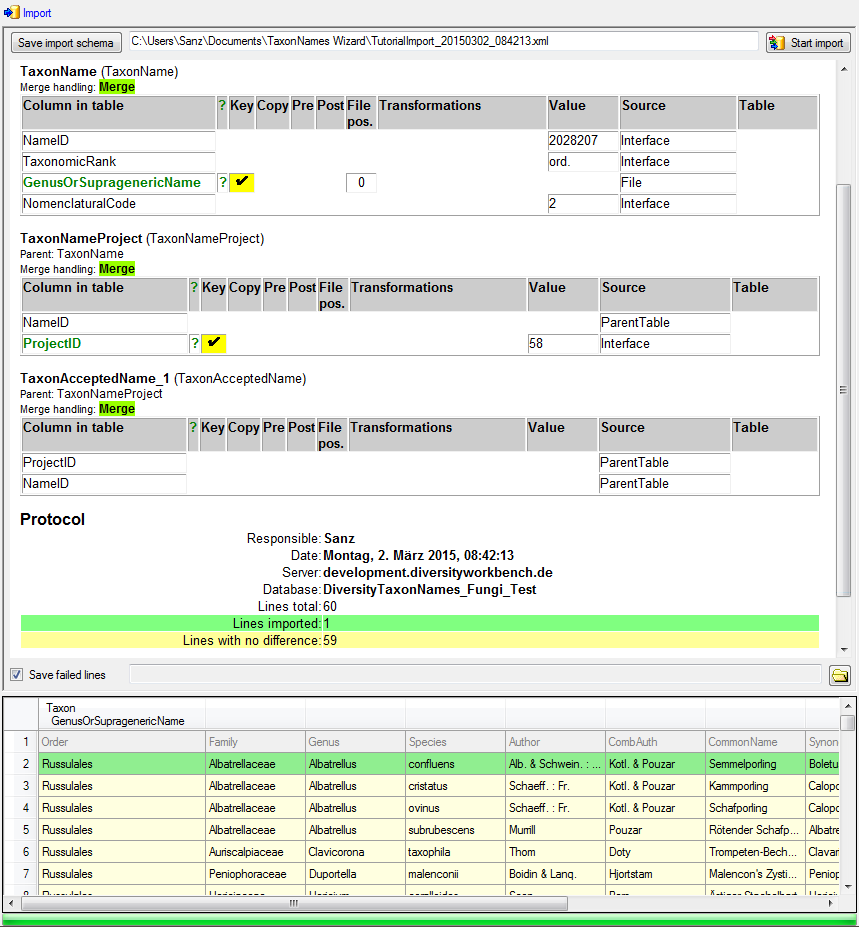Click question mark beside ProjectID row
The height and width of the screenshot is (927, 859).
click(194, 344)
